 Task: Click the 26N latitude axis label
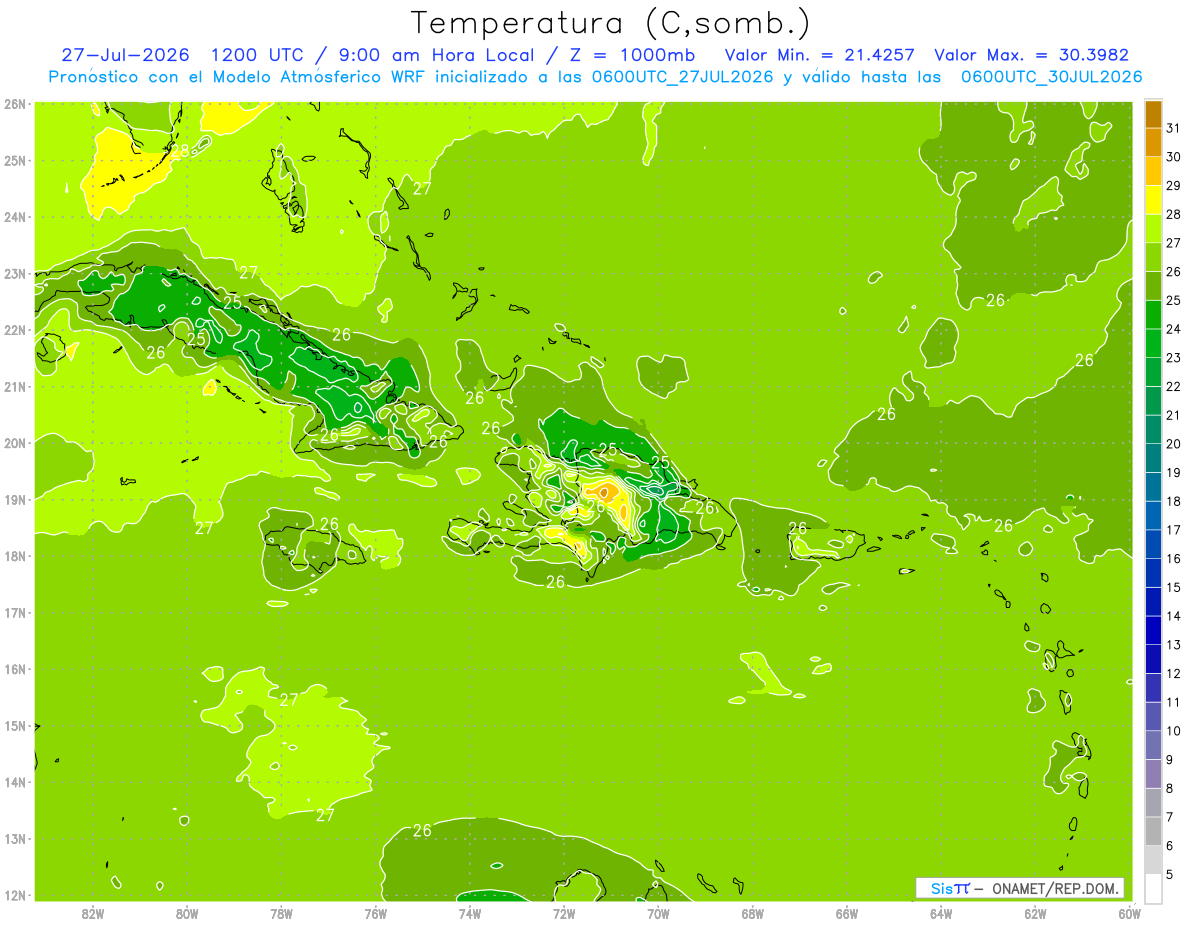point(15,103)
